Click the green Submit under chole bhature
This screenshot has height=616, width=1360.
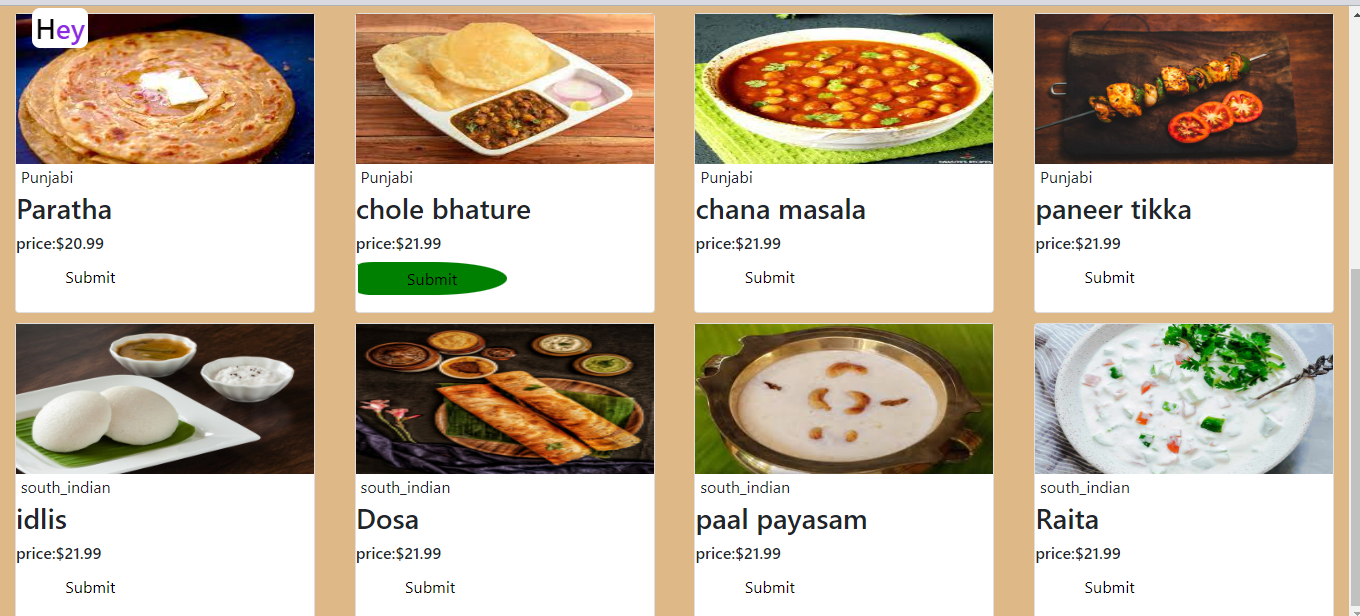coord(431,278)
